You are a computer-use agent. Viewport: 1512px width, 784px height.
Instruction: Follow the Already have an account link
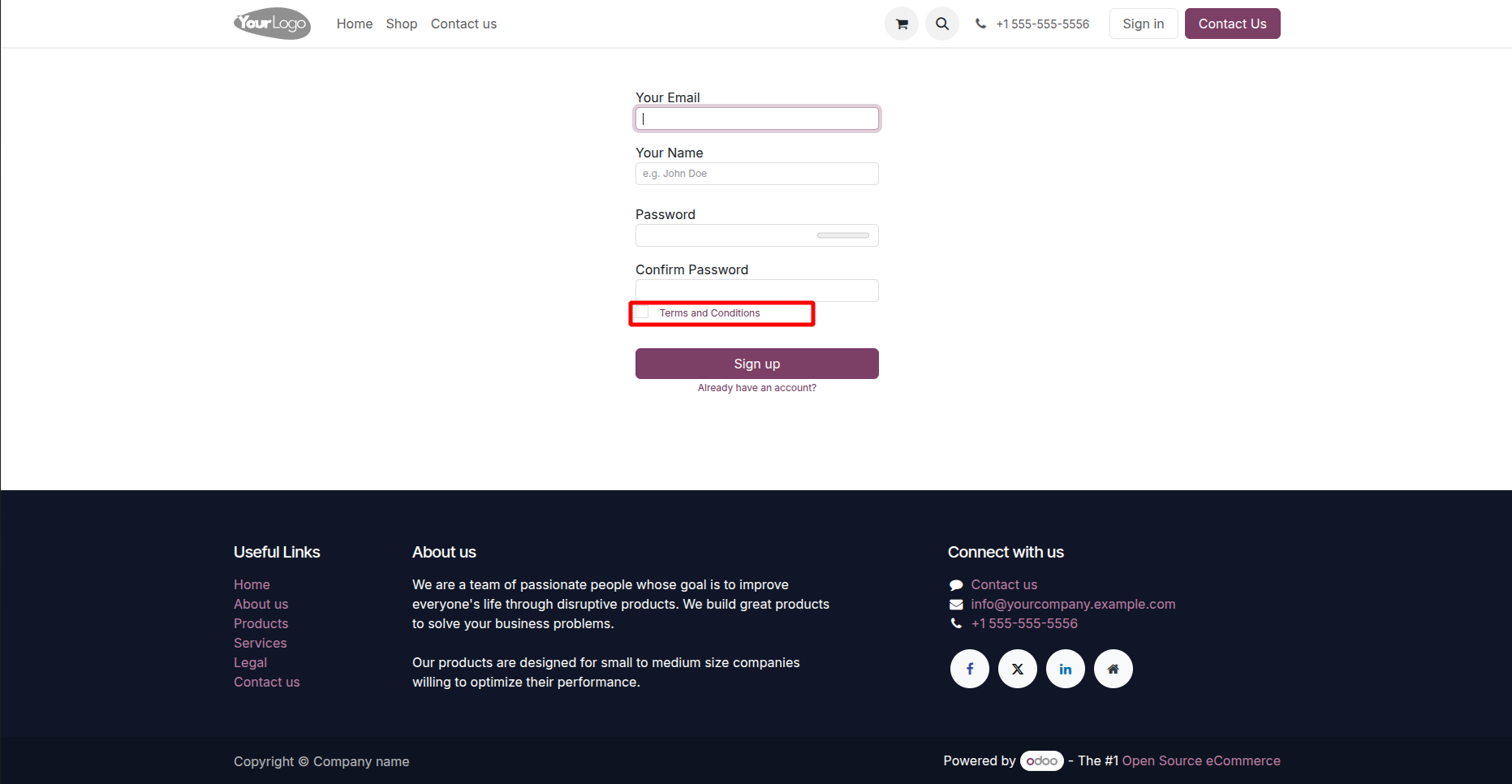[757, 388]
